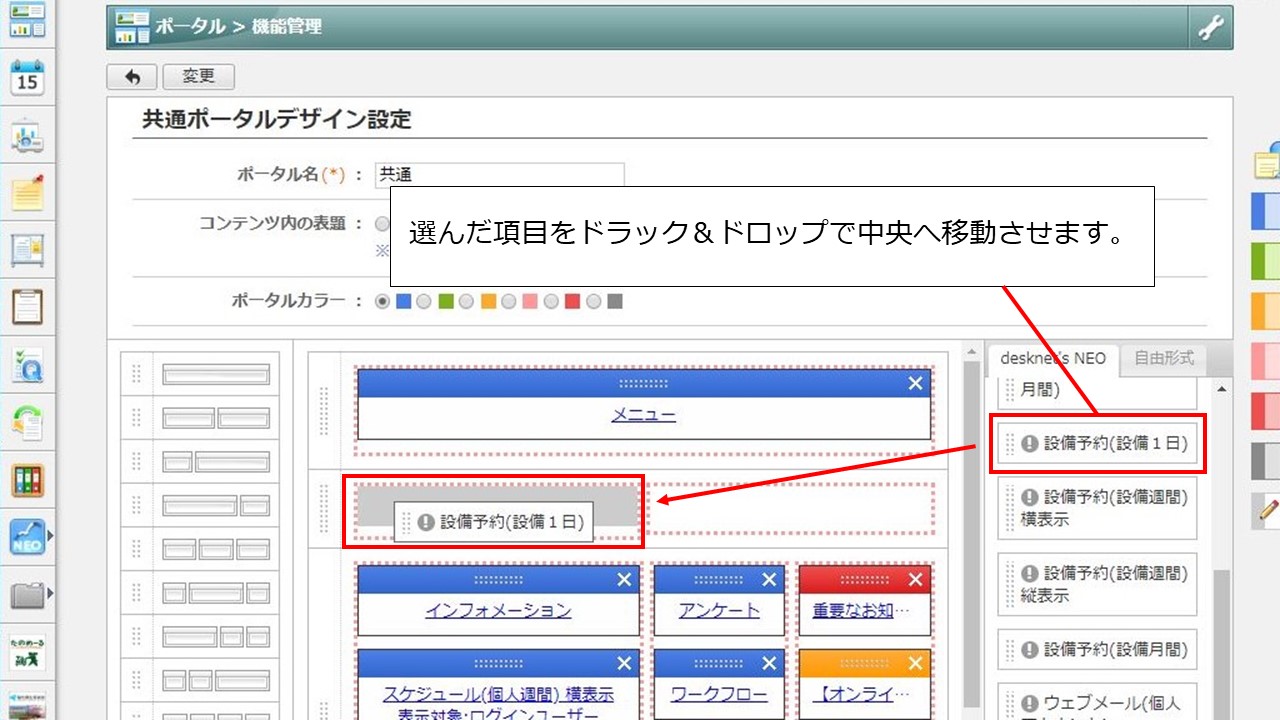Click the ポータル名 text field containing 共通

[x=499, y=174]
